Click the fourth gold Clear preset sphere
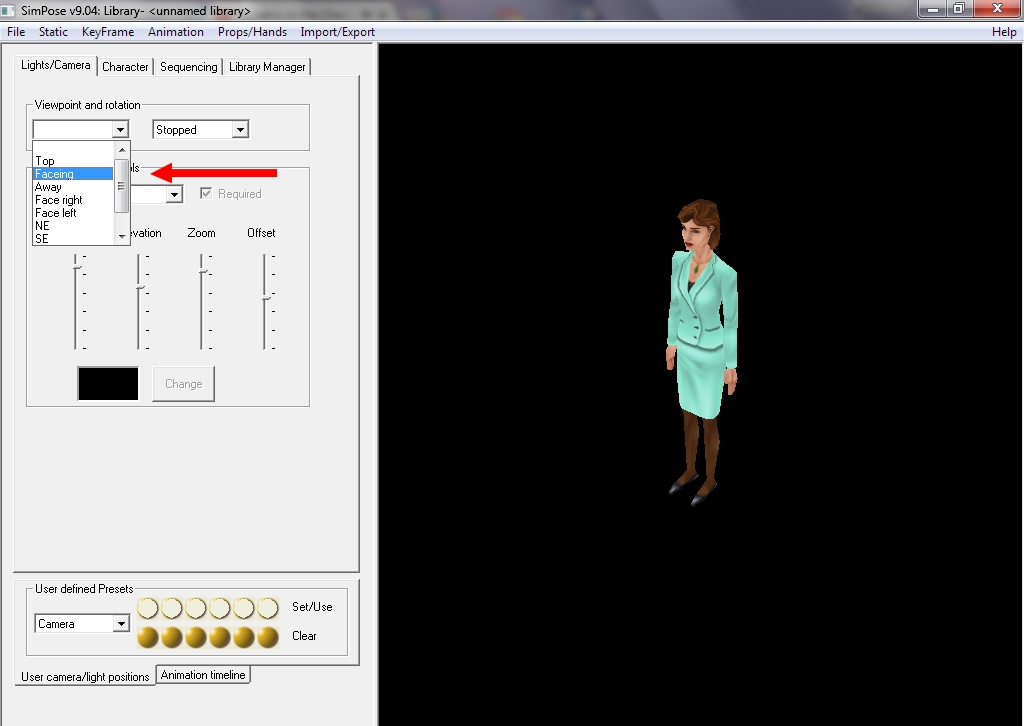This screenshot has width=1024, height=726. [x=220, y=637]
